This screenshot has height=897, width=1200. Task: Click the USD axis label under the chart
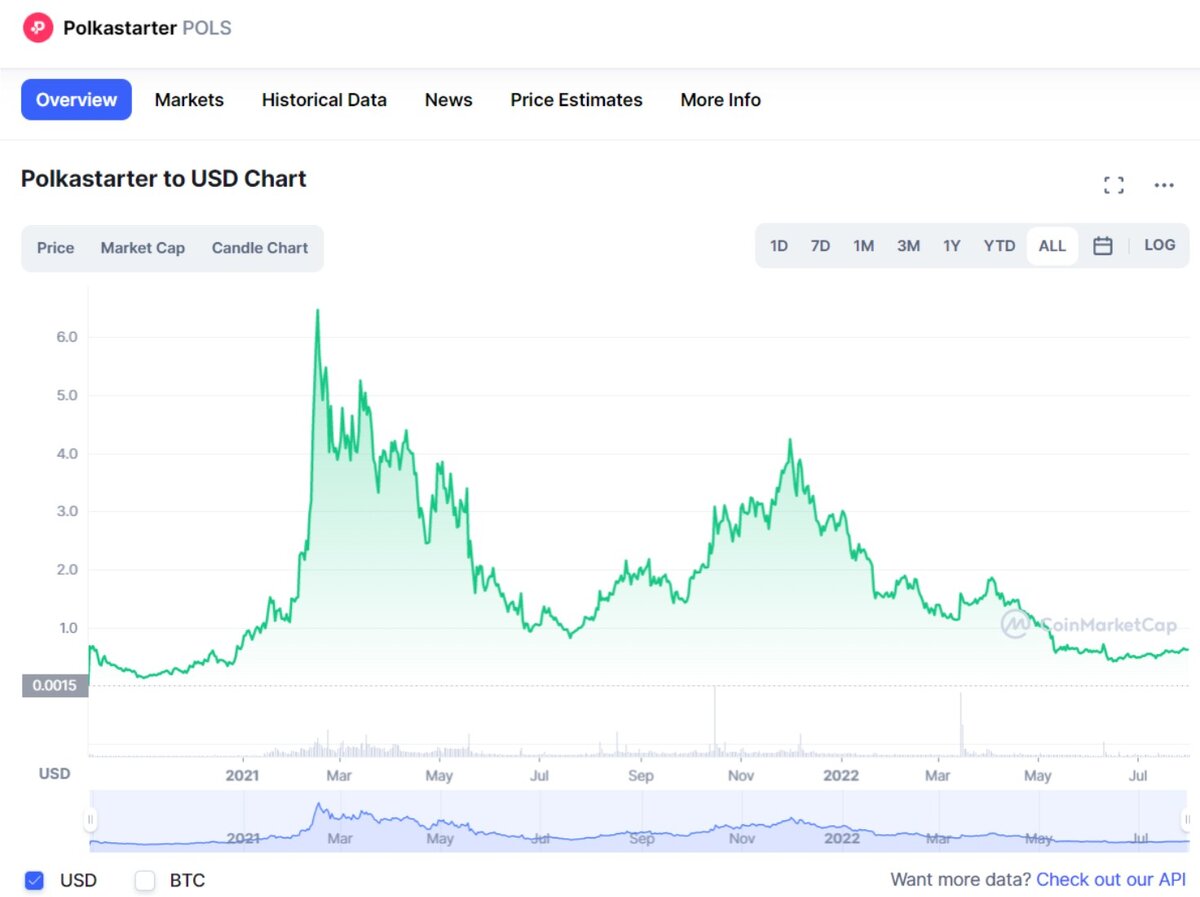tap(54, 774)
